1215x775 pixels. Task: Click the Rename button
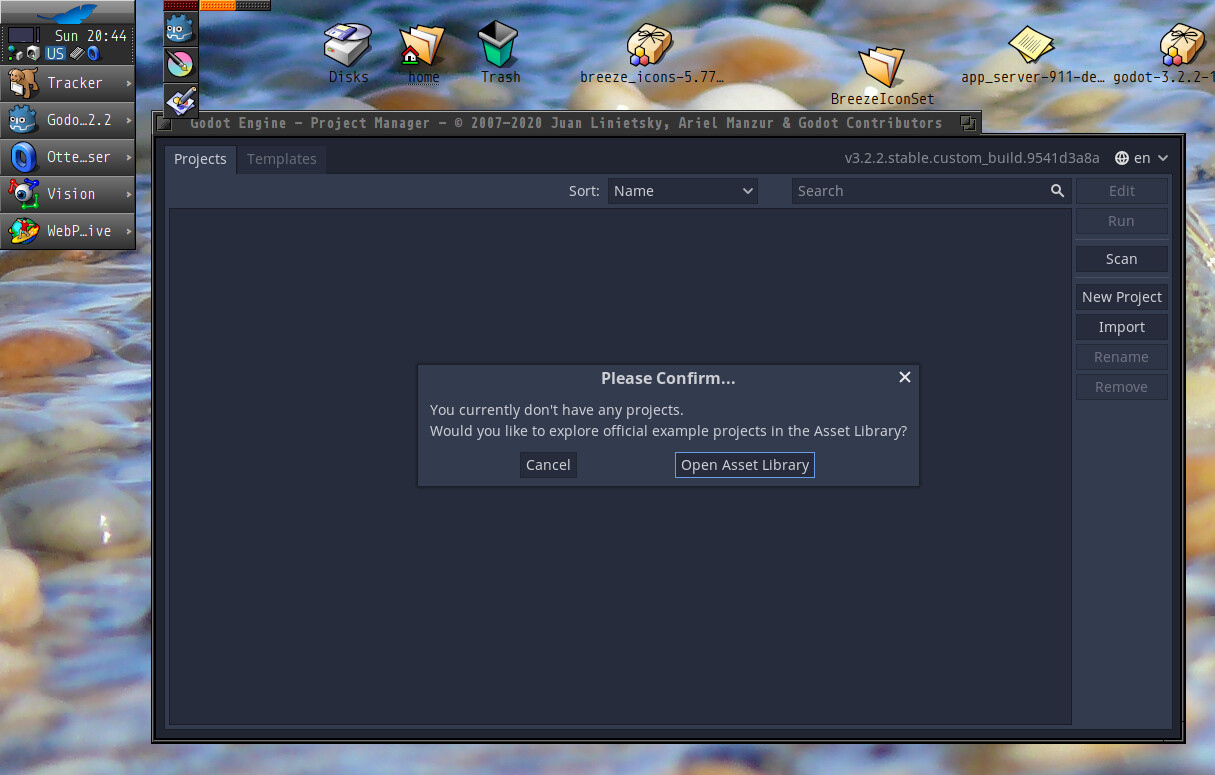[x=1122, y=357]
